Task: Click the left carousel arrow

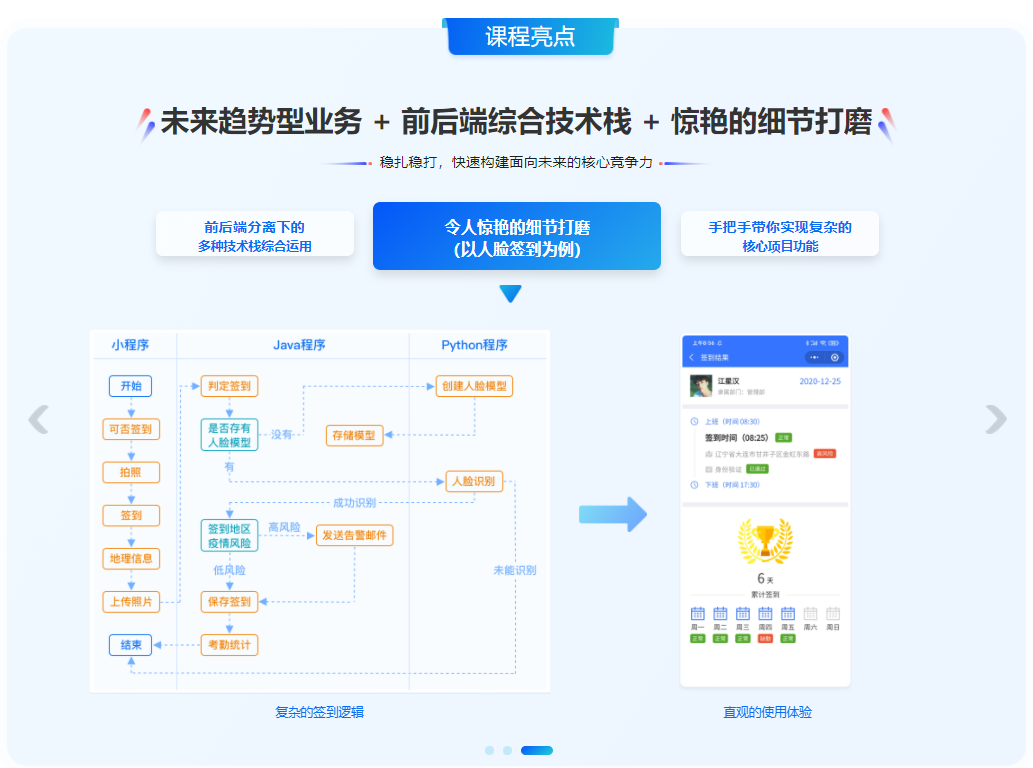Action: (39, 419)
